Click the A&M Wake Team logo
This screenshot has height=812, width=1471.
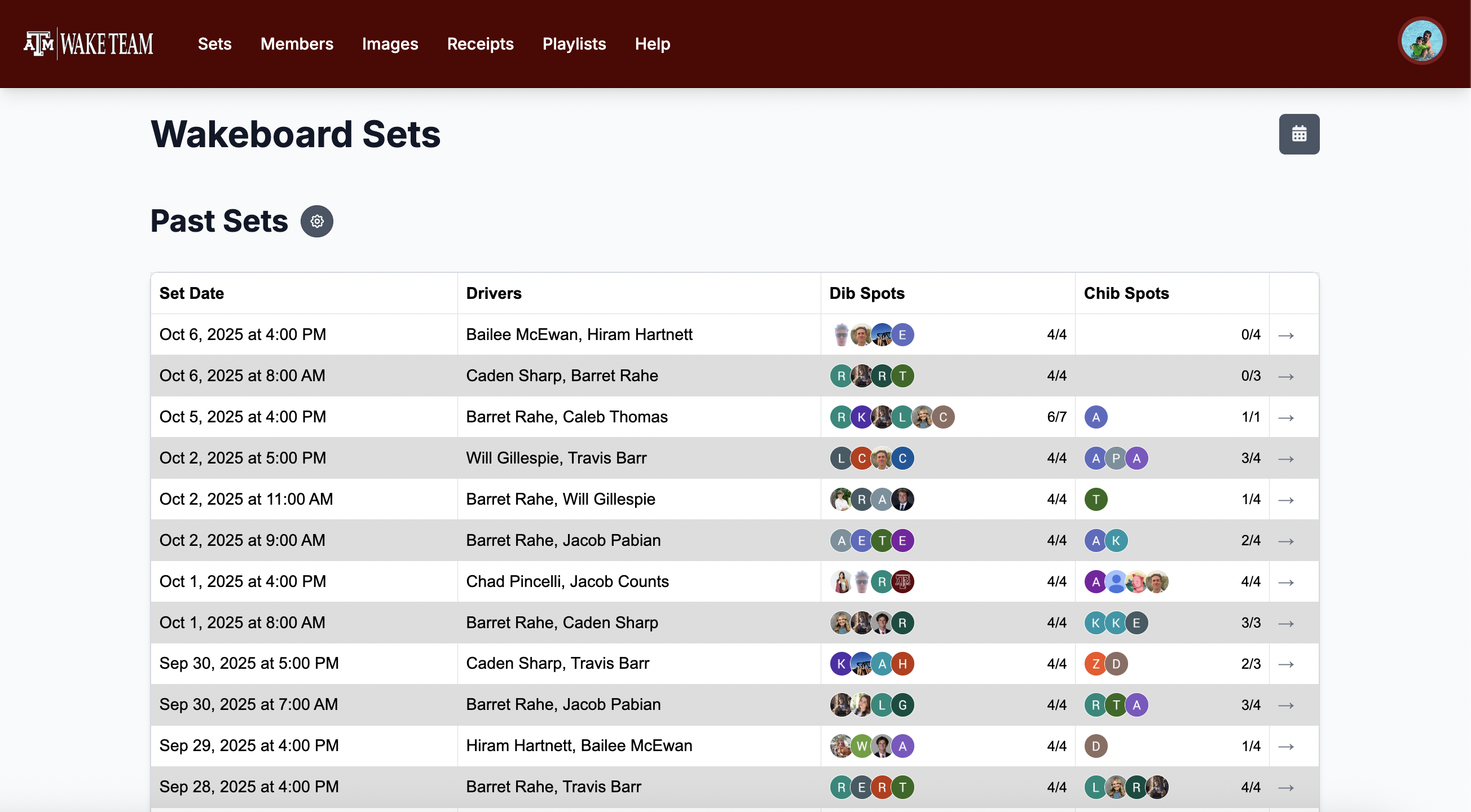point(89,43)
